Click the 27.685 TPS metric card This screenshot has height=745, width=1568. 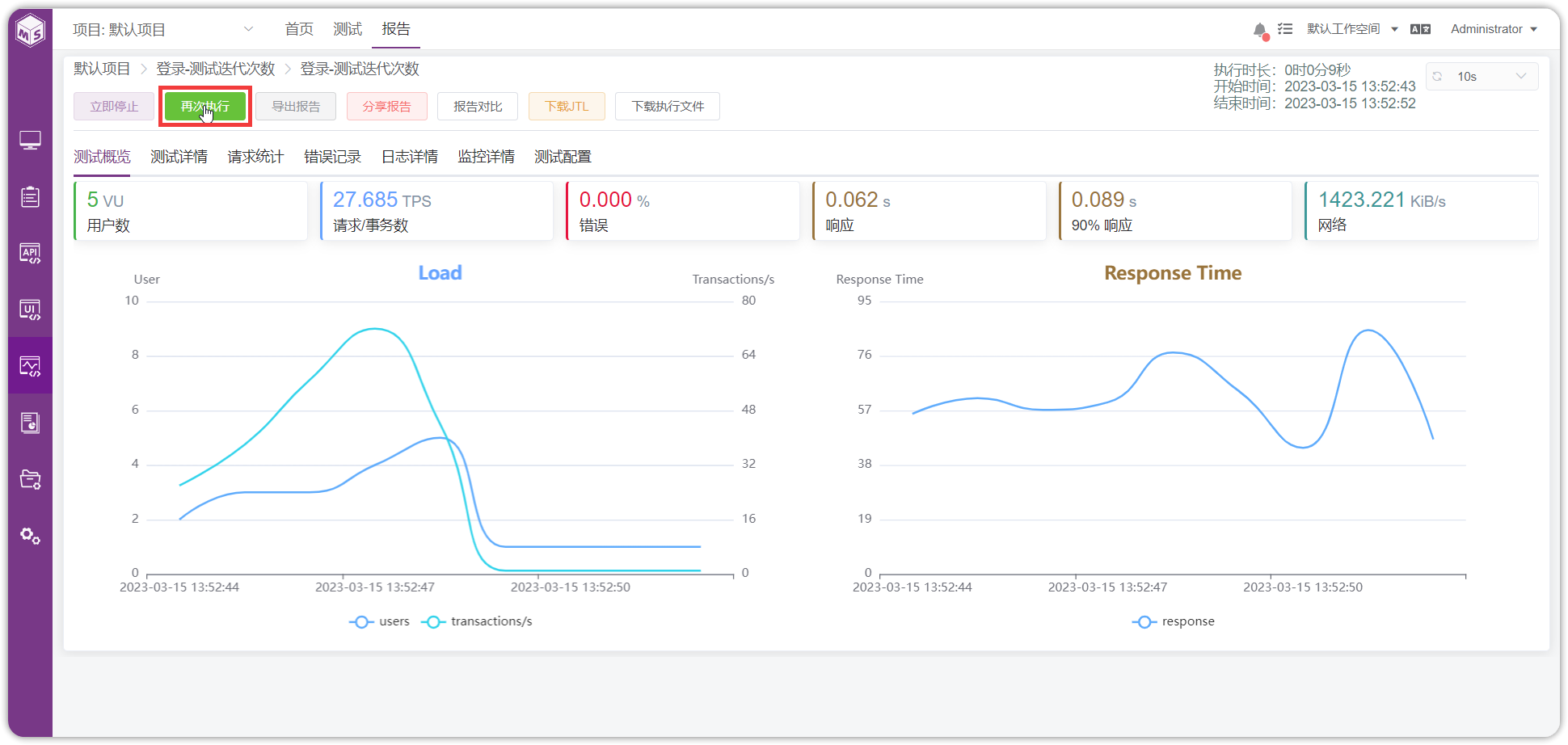click(x=437, y=211)
